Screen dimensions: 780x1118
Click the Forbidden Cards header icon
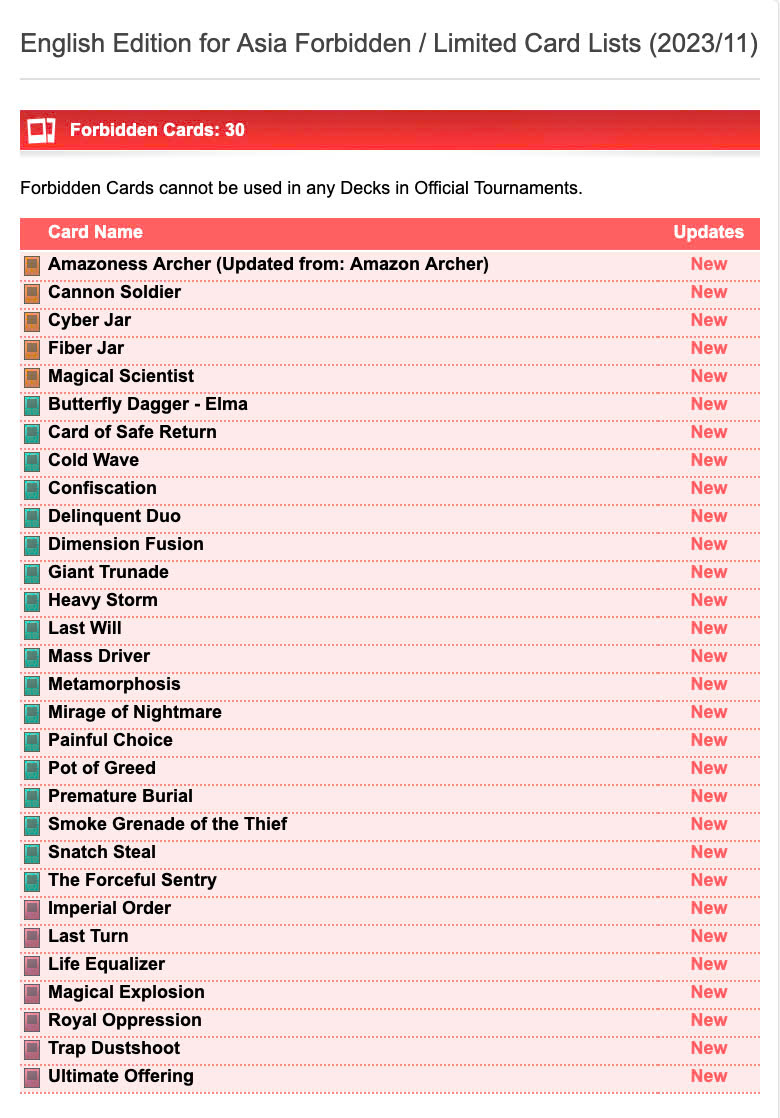coord(41,130)
